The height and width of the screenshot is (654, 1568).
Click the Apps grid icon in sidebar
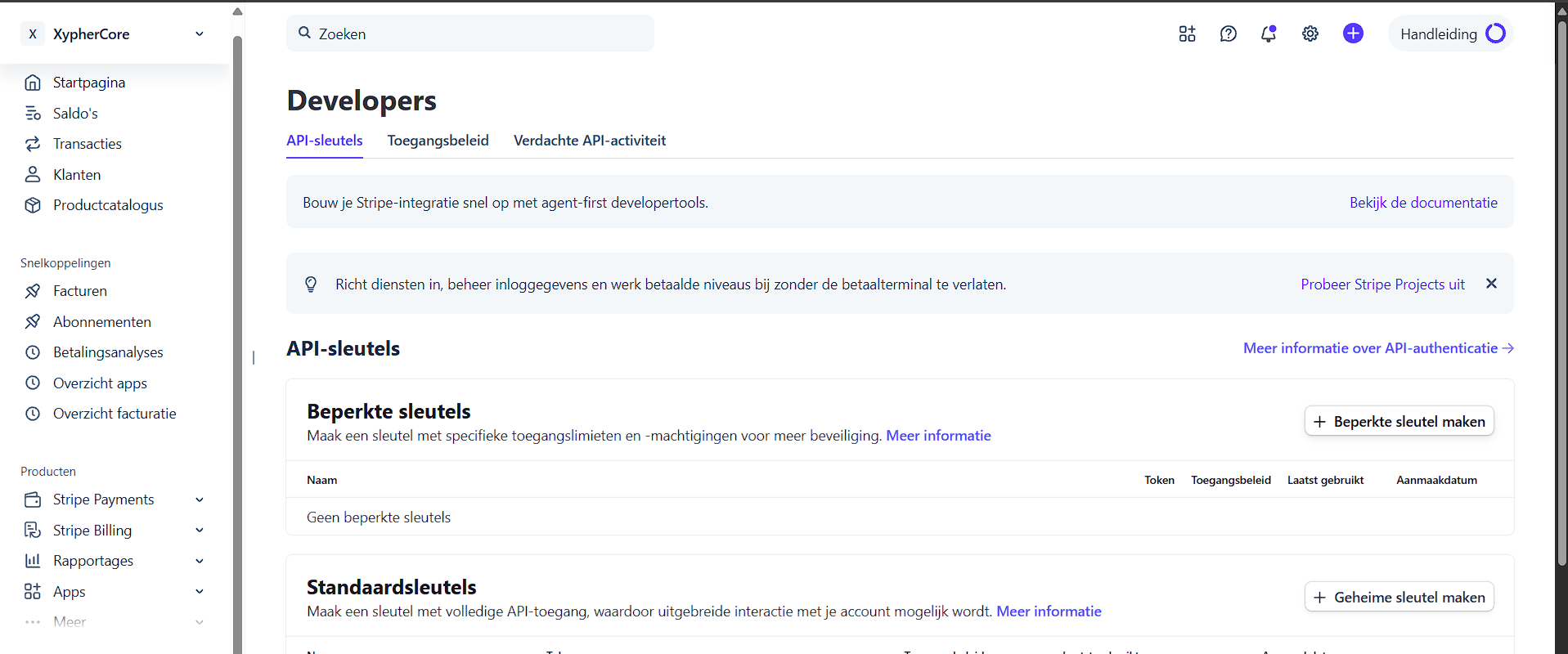(33, 591)
